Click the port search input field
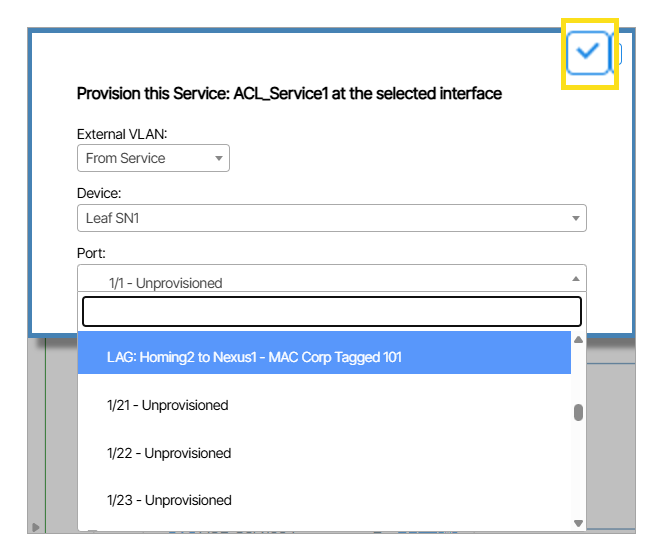 click(331, 312)
